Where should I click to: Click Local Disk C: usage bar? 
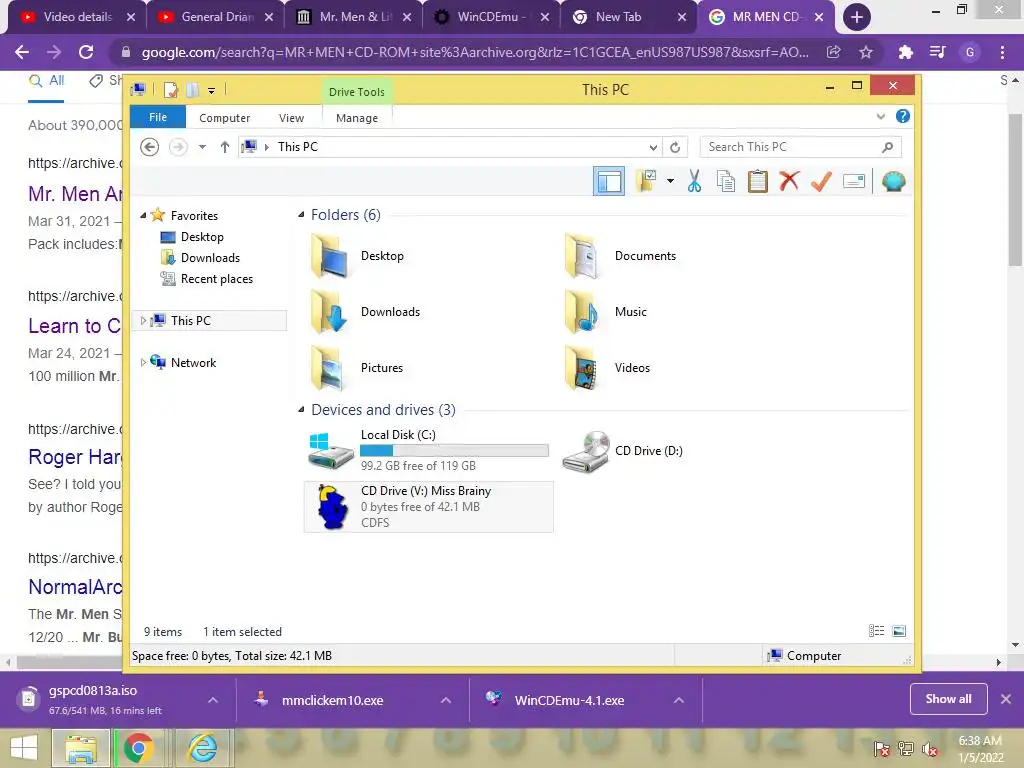pos(455,451)
